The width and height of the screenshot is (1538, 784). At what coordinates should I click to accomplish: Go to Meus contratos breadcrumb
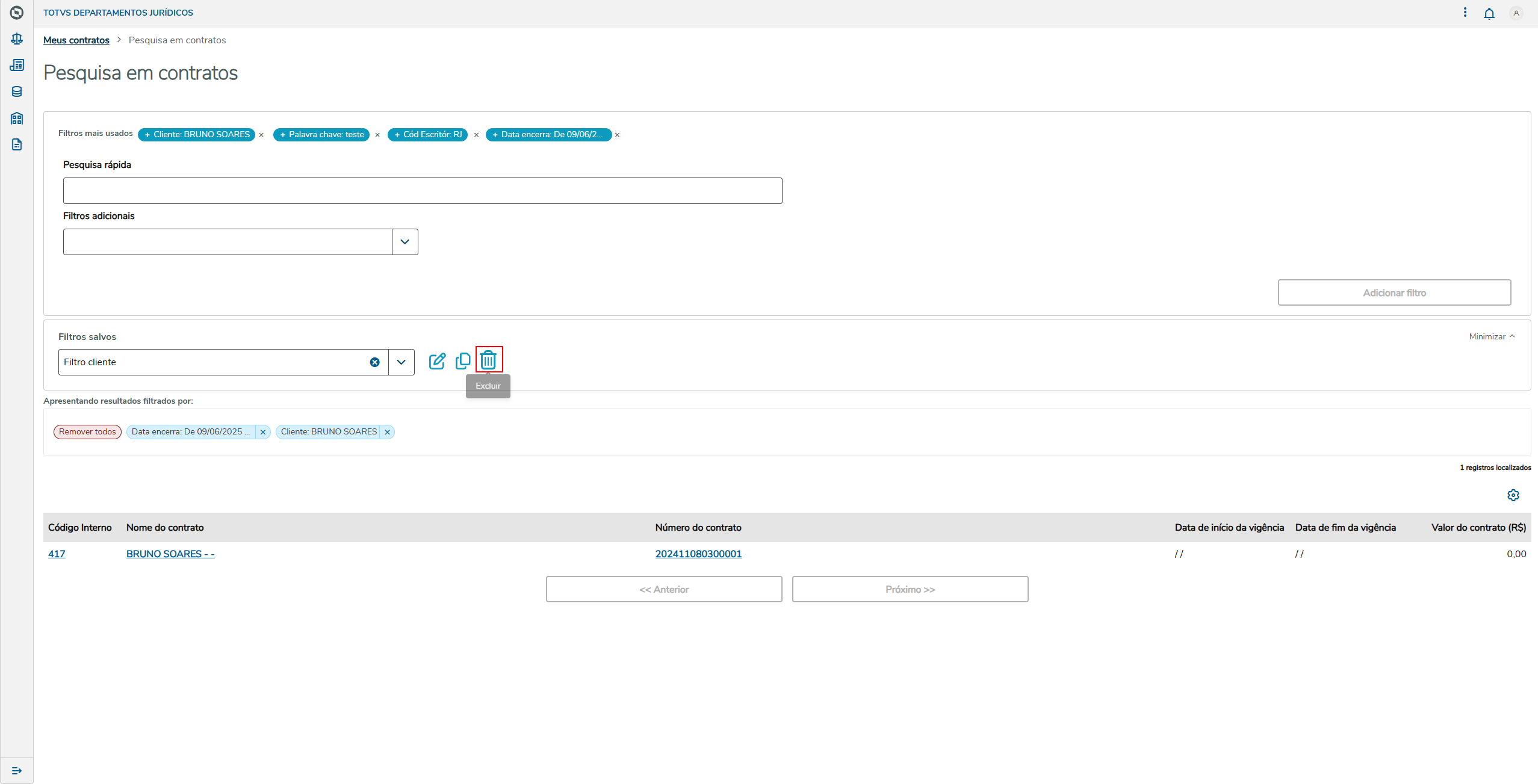(76, 40)
